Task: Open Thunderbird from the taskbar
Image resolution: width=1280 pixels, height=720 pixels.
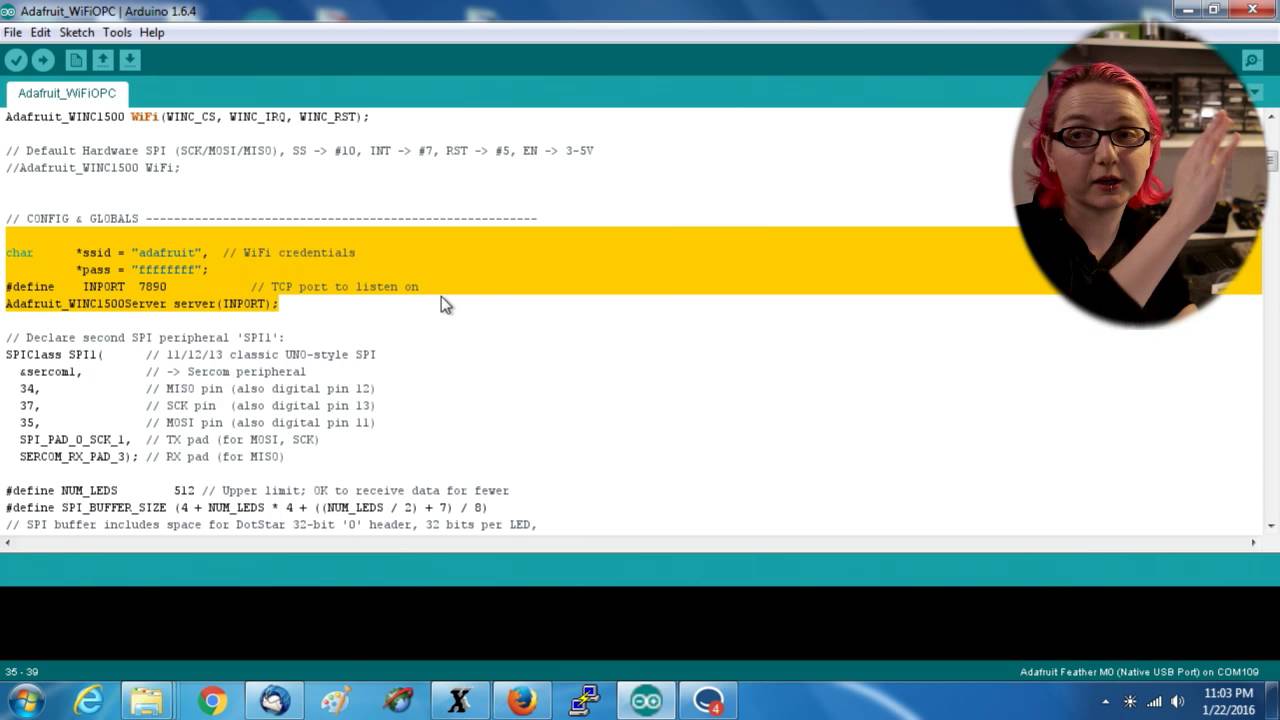Action: click(x=275, y=701)
